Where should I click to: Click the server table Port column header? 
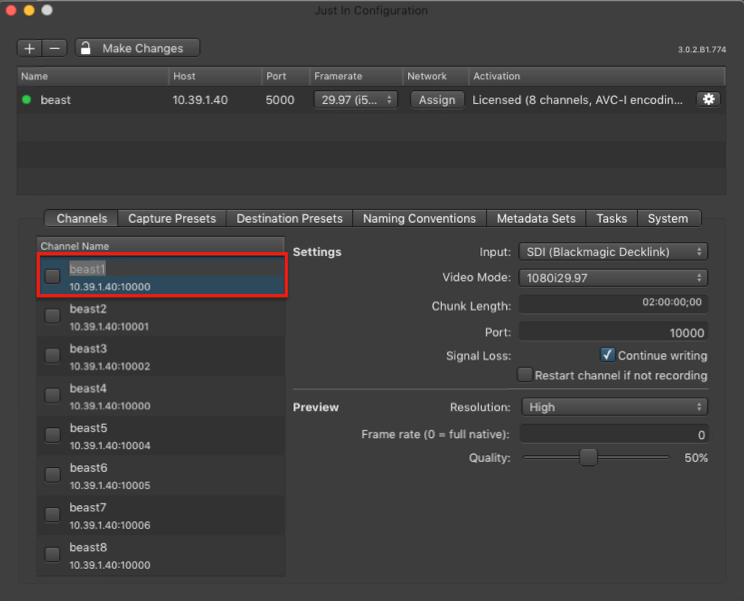click(285, 76)
